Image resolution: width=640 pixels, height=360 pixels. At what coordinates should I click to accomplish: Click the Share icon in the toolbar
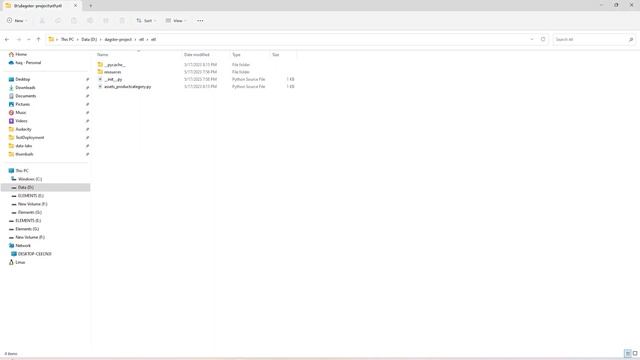(x=106, y=20)
